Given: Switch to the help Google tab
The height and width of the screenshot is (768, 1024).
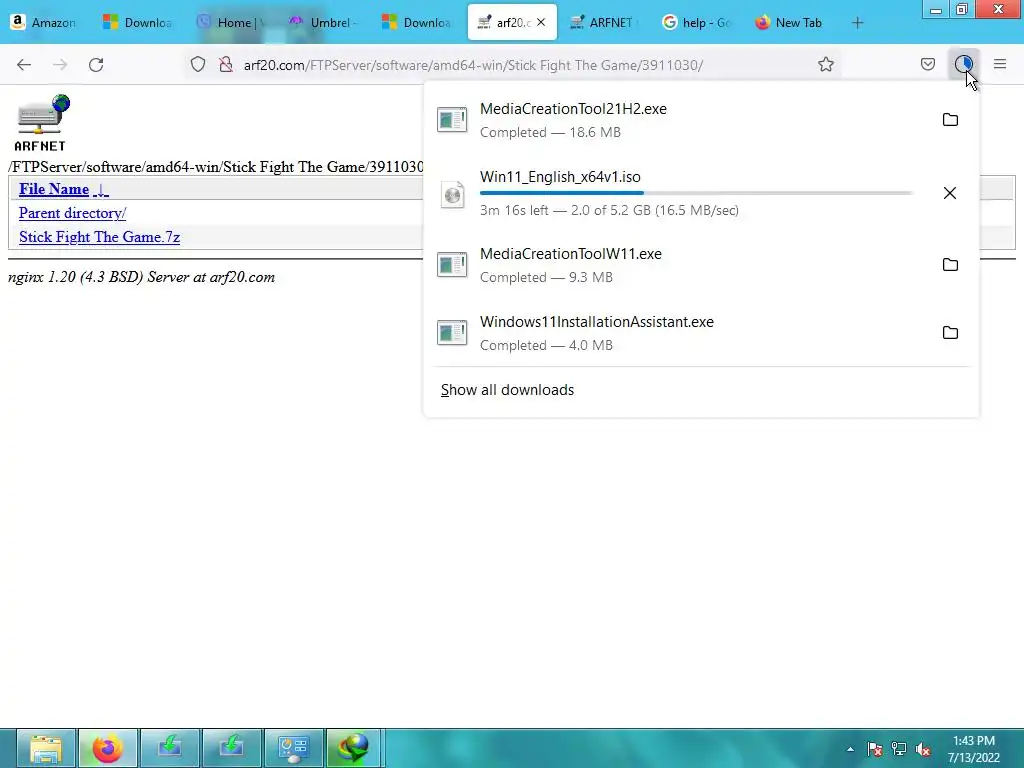Looking at the screenshot, I should (x=696, y=22).
